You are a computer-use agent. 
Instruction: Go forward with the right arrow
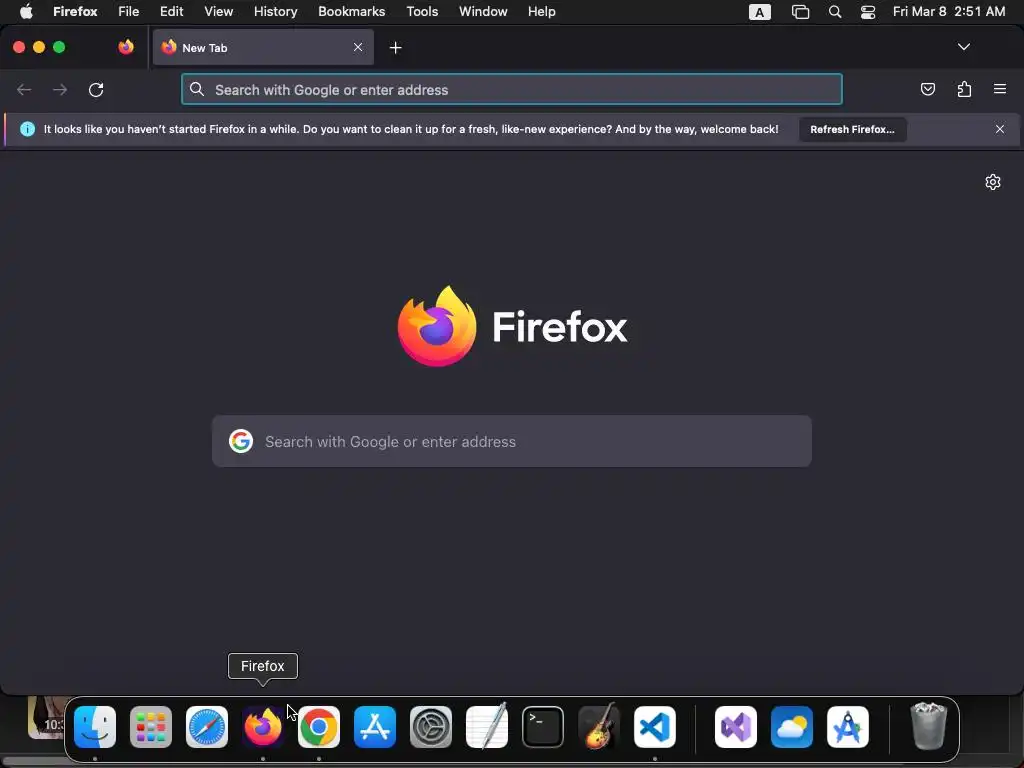[60, 89]
